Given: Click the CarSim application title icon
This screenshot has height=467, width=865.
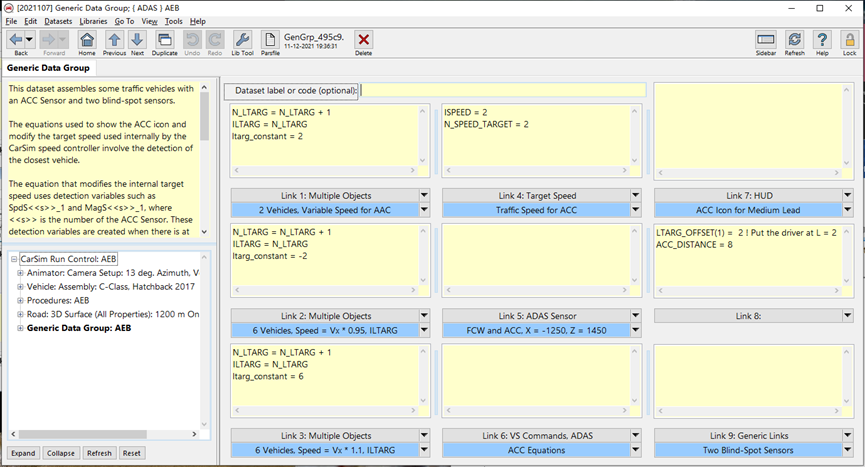Looking at the screenshot, I should coord(8,8).
